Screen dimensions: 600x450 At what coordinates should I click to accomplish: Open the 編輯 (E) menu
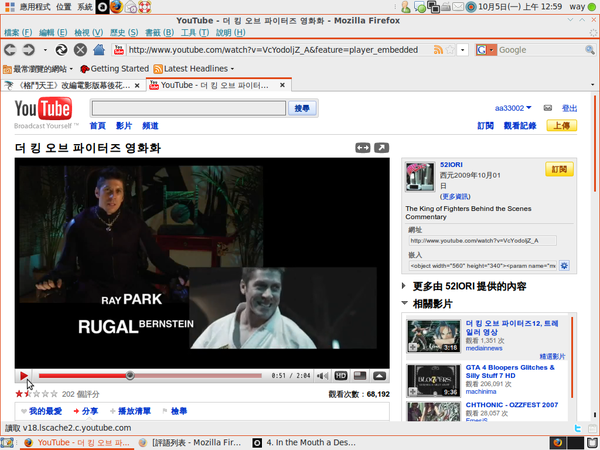[53, 33]
